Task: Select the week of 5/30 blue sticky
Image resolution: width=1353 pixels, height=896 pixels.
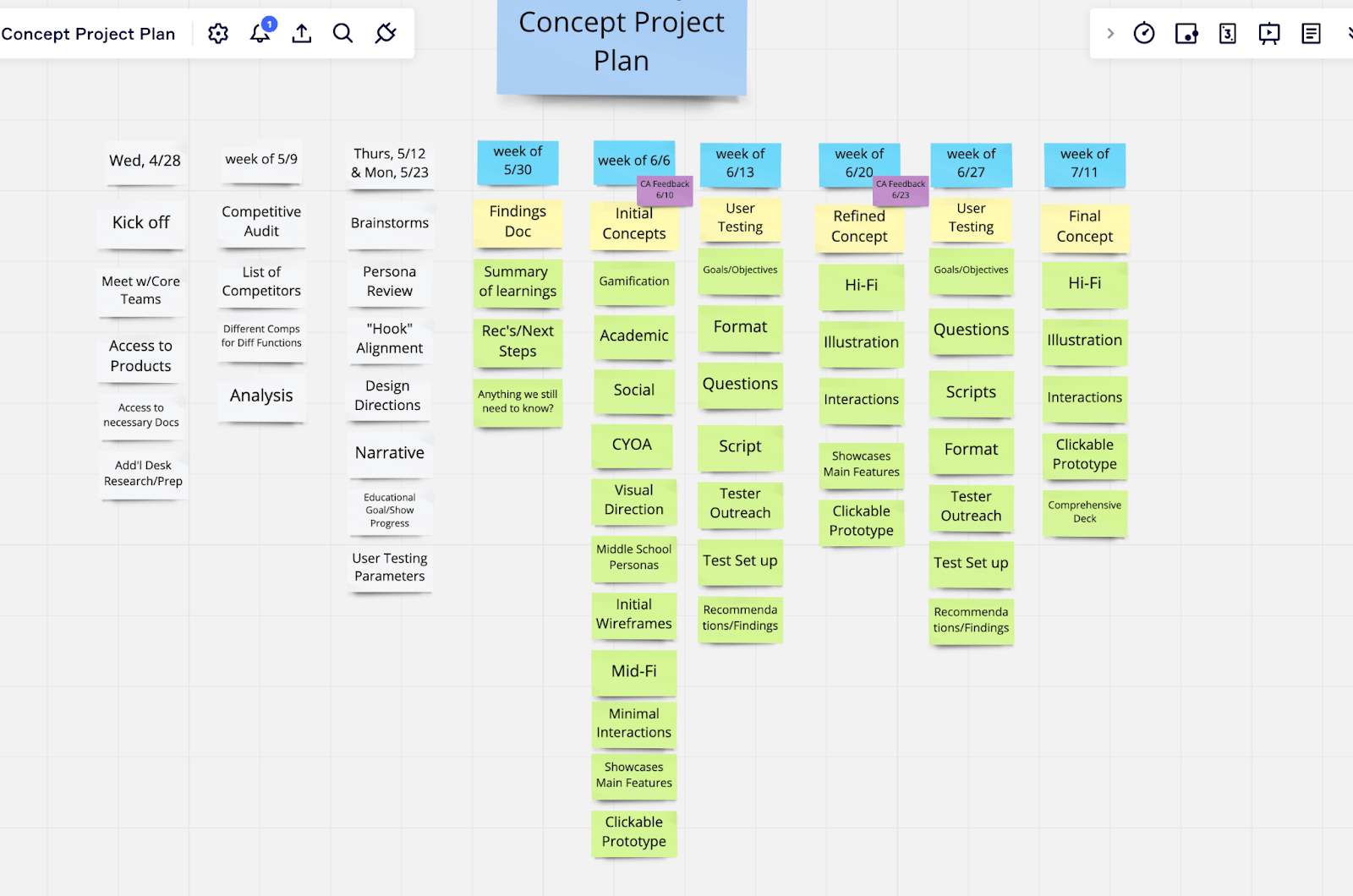Action: 517,162
